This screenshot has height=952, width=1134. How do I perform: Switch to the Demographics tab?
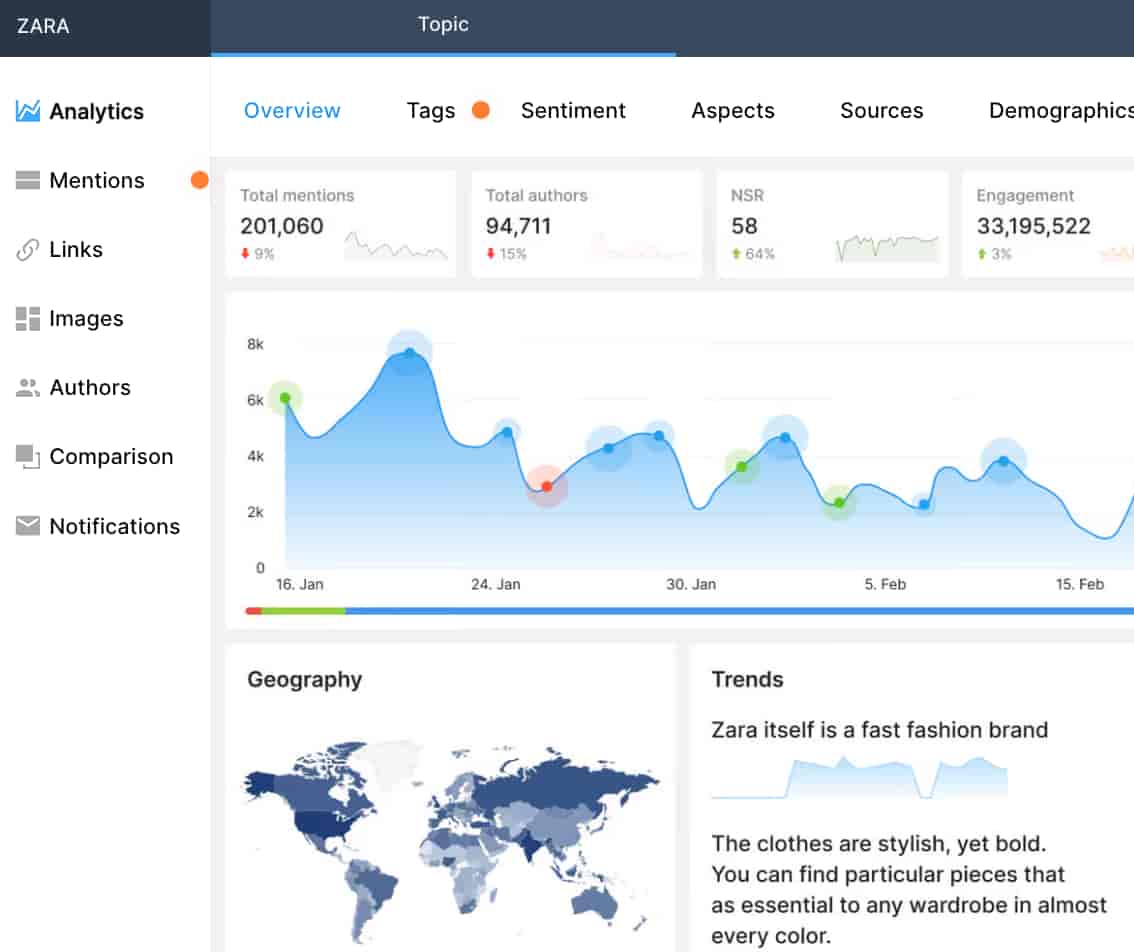[x=1061, y=111]
